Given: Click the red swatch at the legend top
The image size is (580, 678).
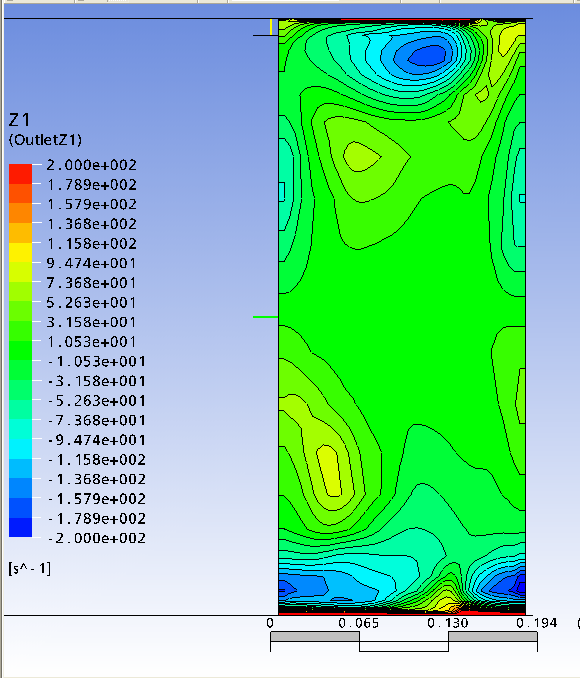Looking at the screenshot, I should 20,174.
